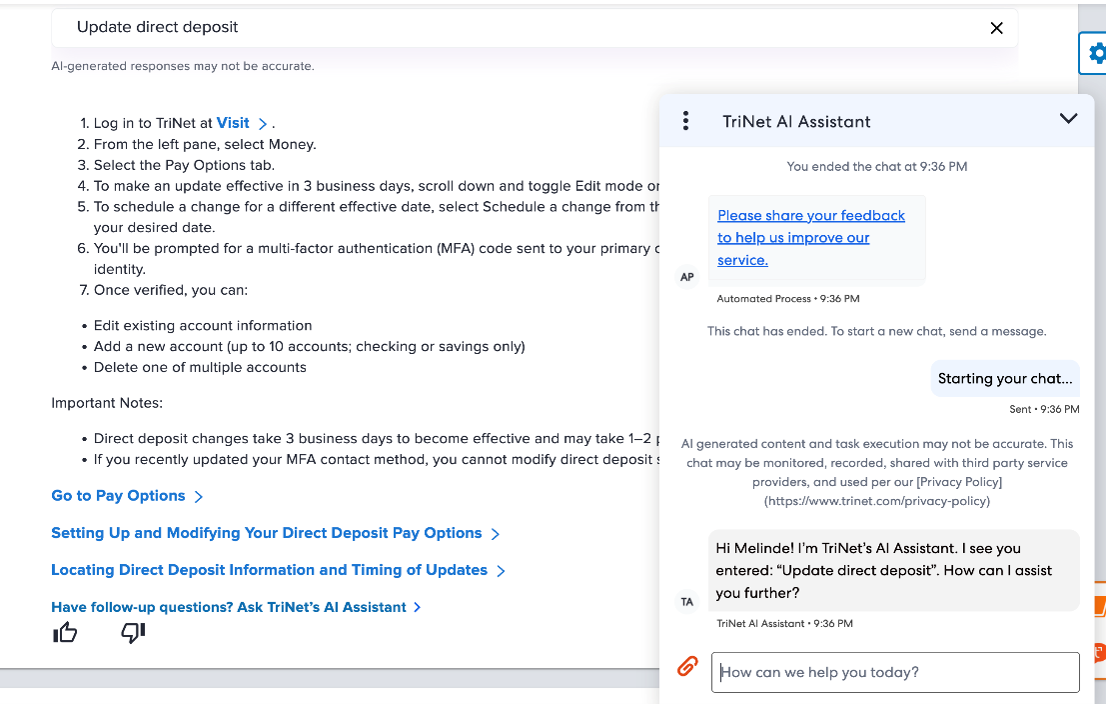The image size is (1106, 704).
Task: Open the Visit link to TriNet
Action: [x=233, y=123]
